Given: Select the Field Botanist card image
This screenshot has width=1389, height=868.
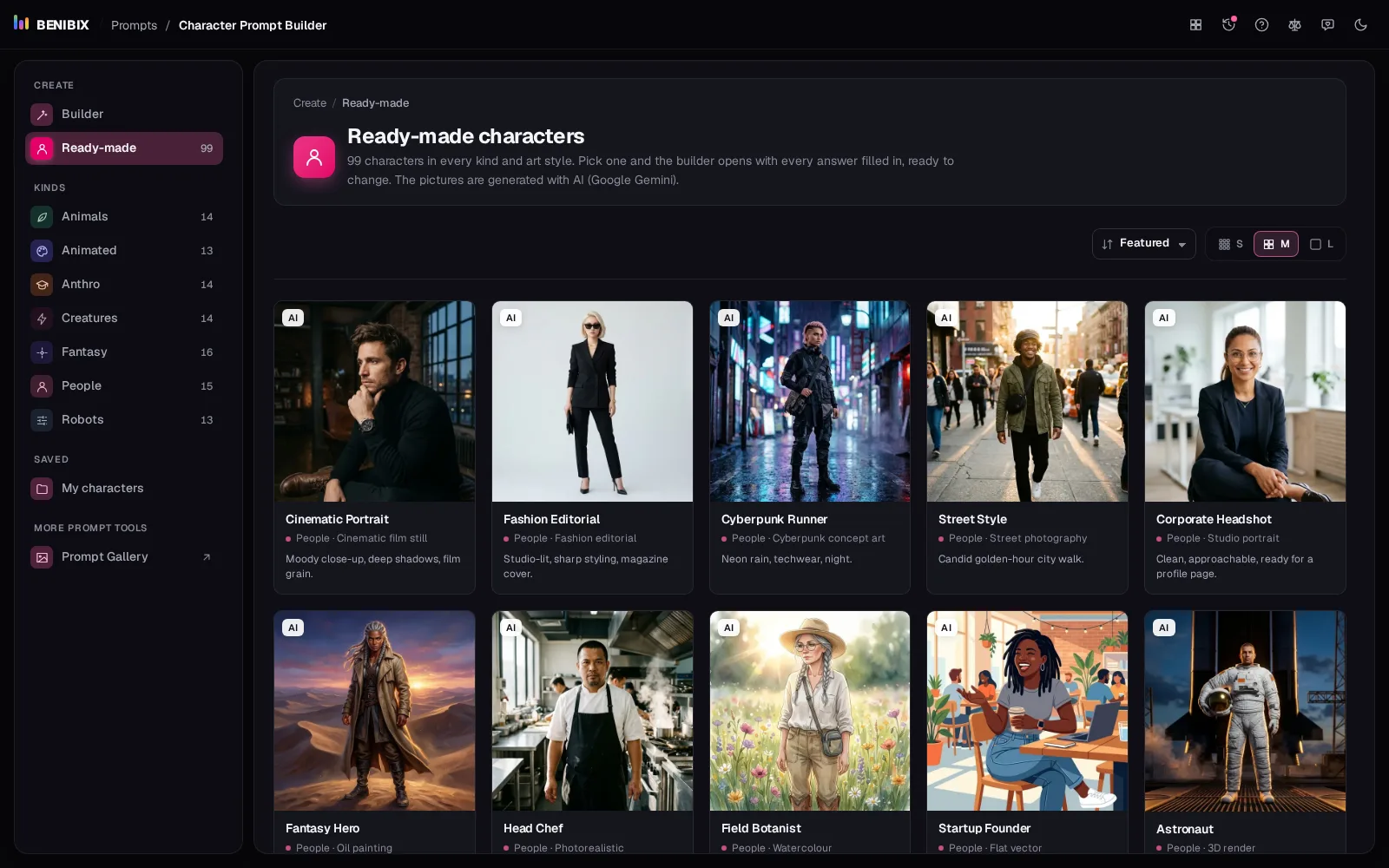Looking at the screenshot, I should tap(810, 711).
